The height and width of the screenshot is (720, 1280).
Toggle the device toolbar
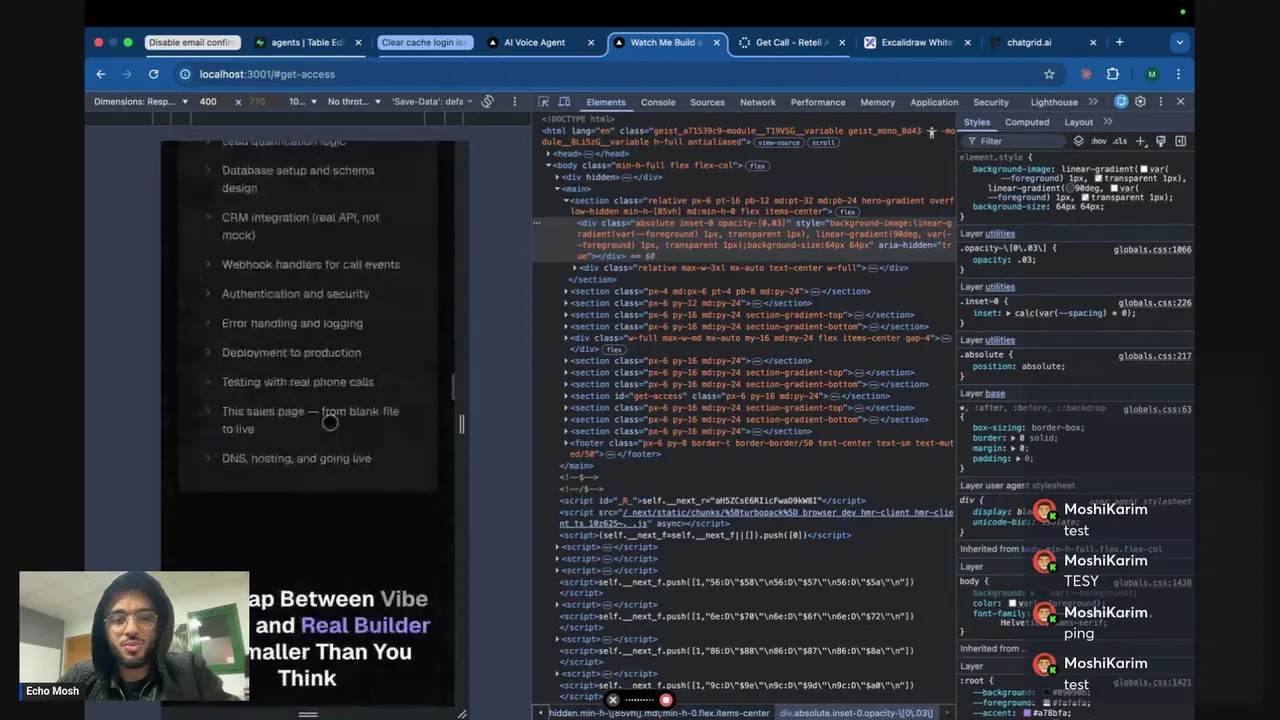click(564, 102)
